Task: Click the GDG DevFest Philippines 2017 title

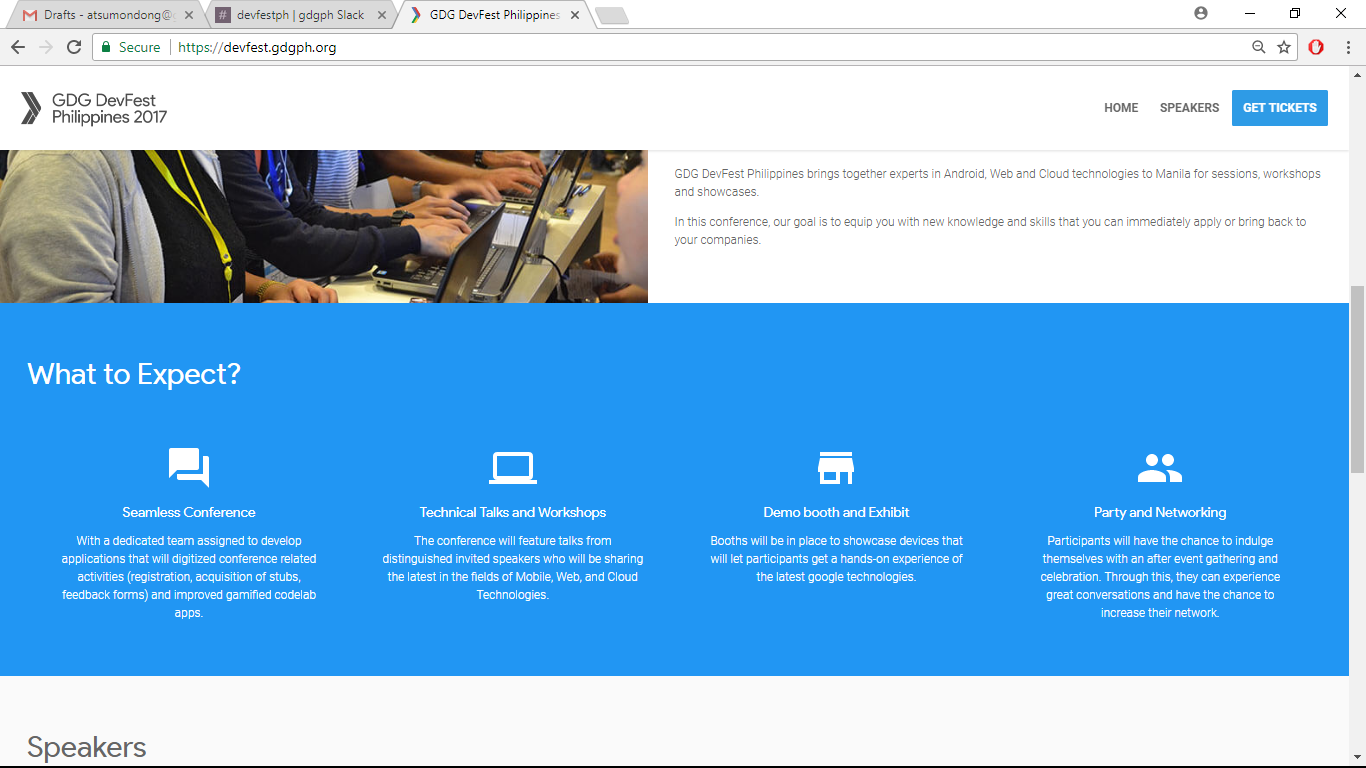Action: pos(110,108)
